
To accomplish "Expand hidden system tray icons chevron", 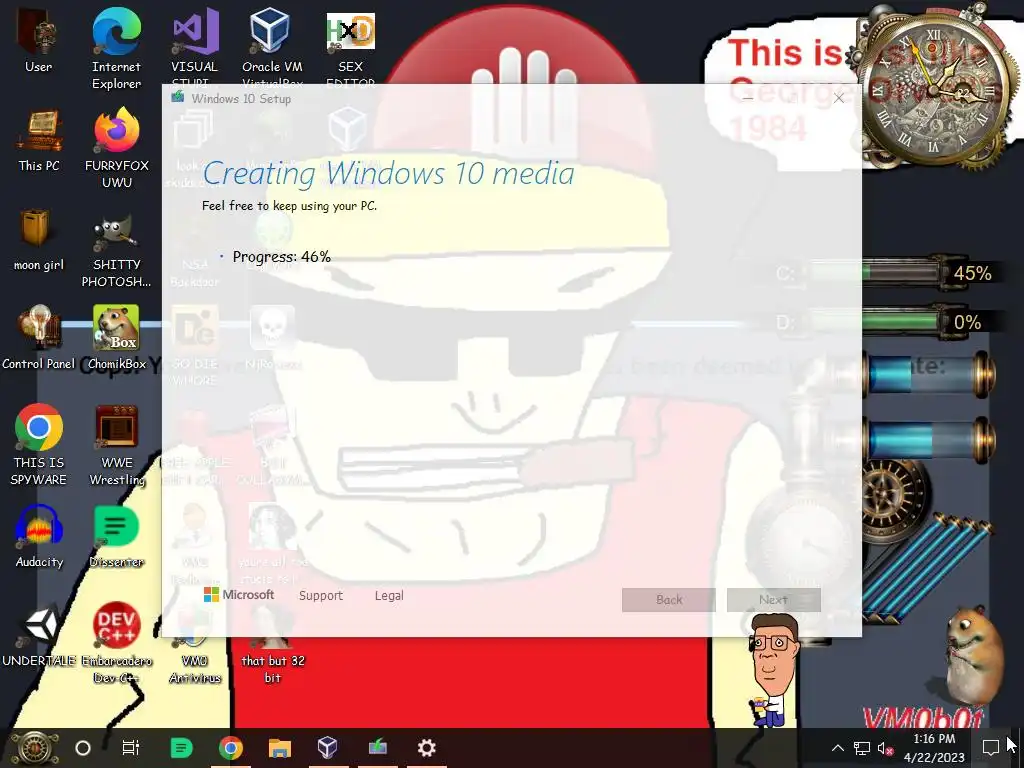I will pyautogui.click(x=837, y=748).
